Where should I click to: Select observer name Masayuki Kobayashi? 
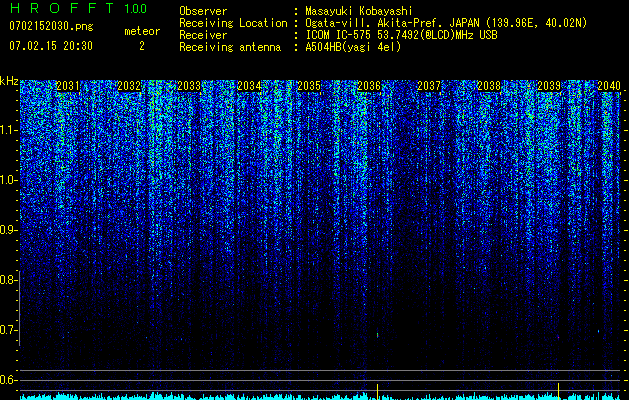[358, 11]
